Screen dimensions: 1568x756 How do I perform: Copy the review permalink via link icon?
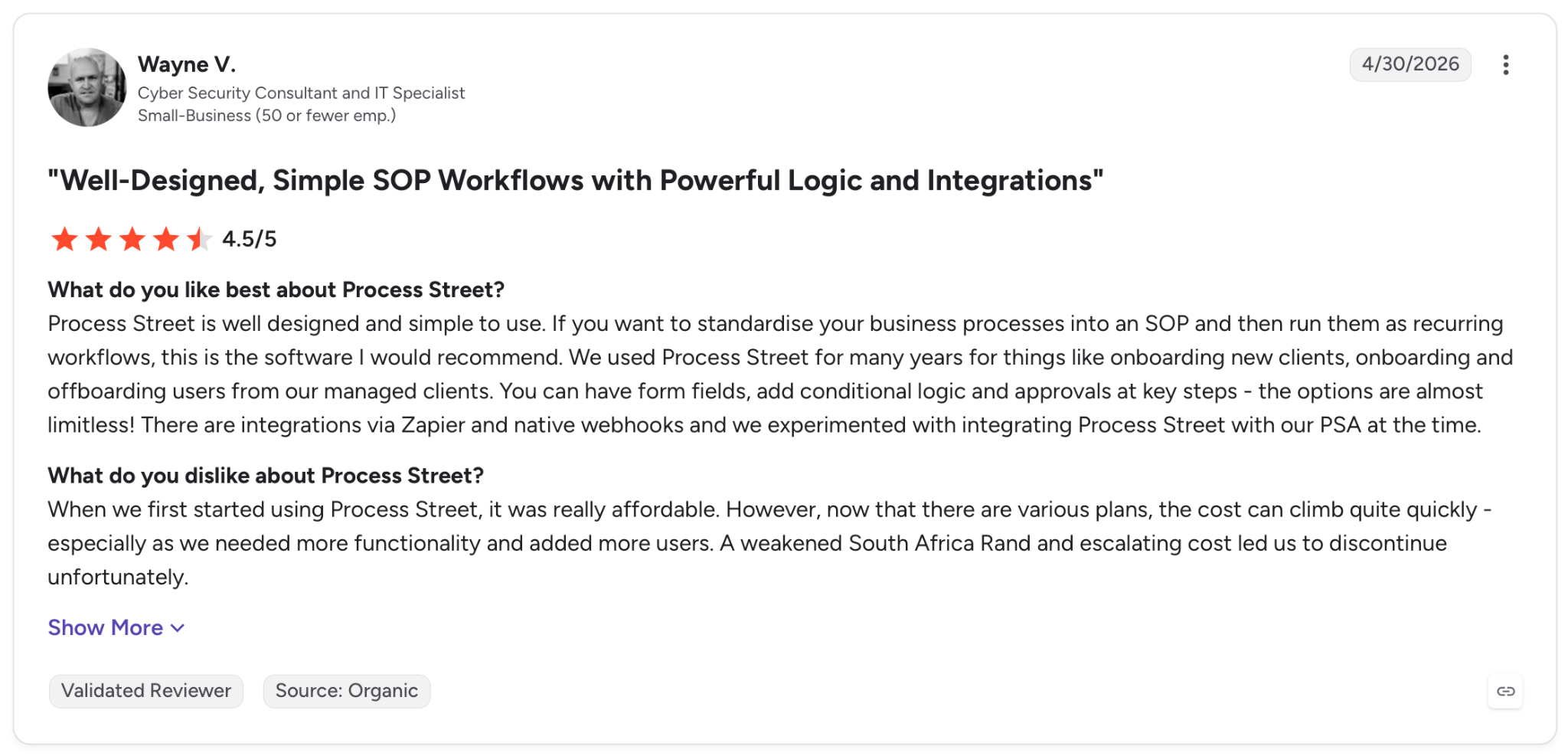1505,691
